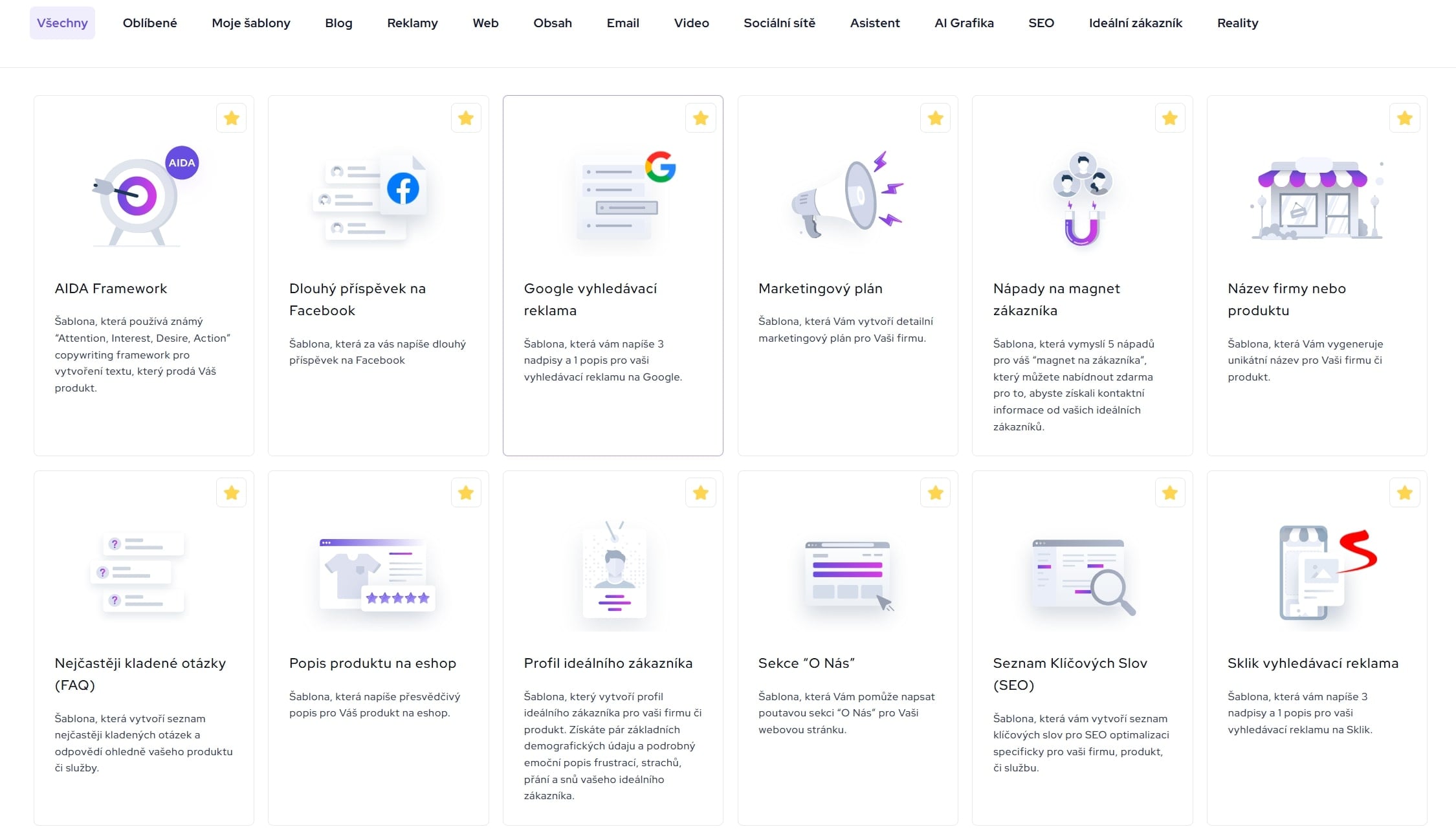Open the Sociální sítě category tab
Image resolution: width=1456 pixels, height=838 pixels.
point(779,23)
